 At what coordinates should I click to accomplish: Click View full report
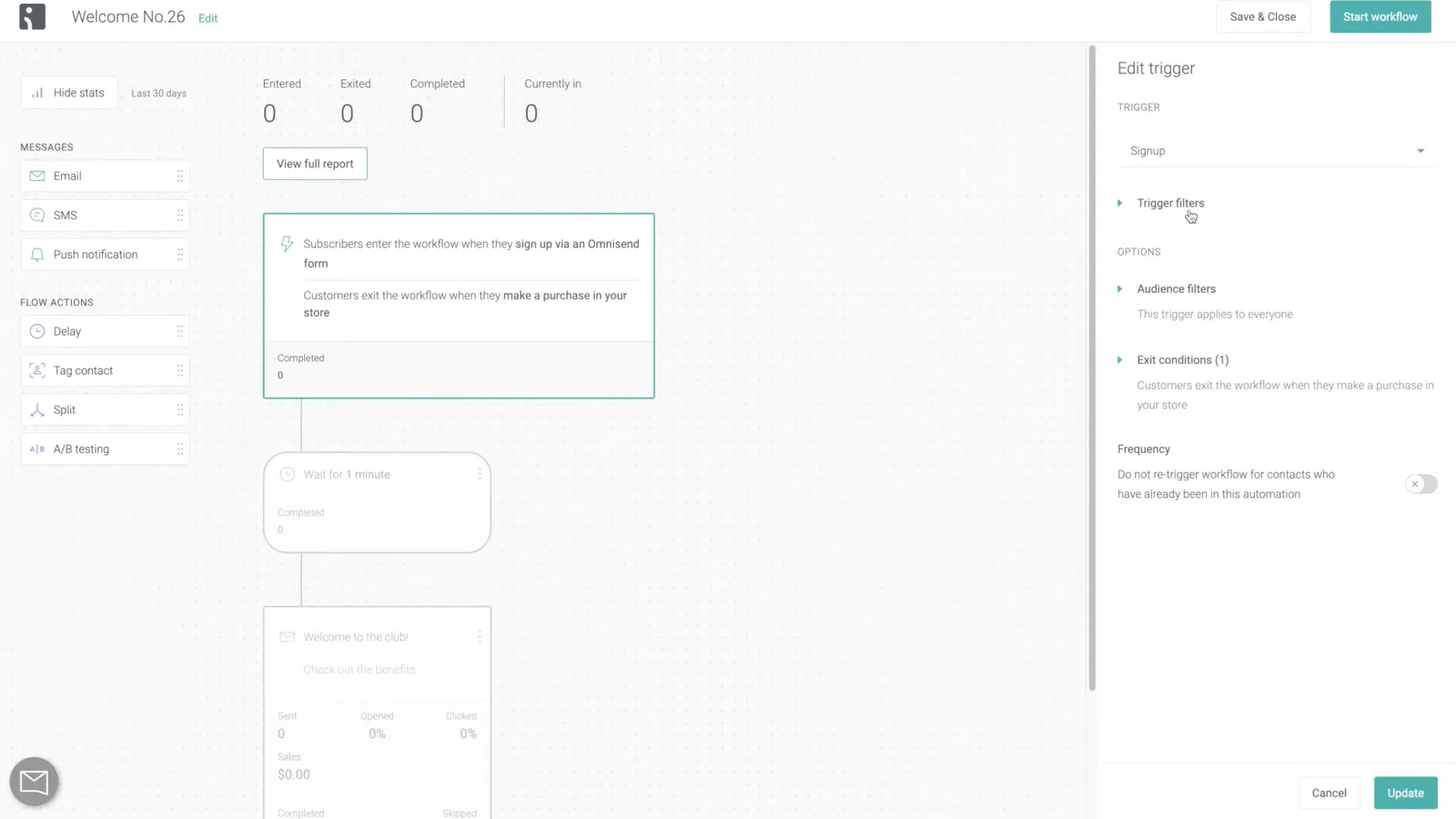314,163
